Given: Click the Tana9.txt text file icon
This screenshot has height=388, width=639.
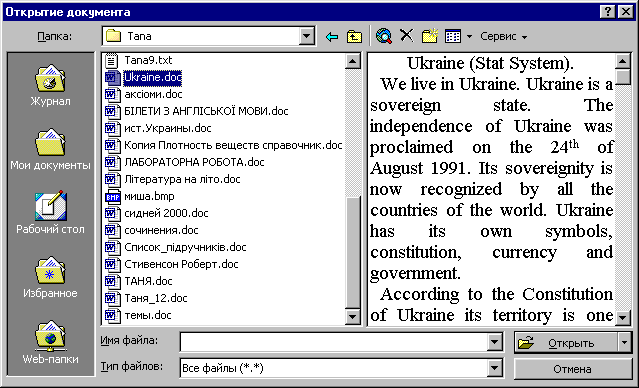Looking at the screenshot, I should coord(112,60).
